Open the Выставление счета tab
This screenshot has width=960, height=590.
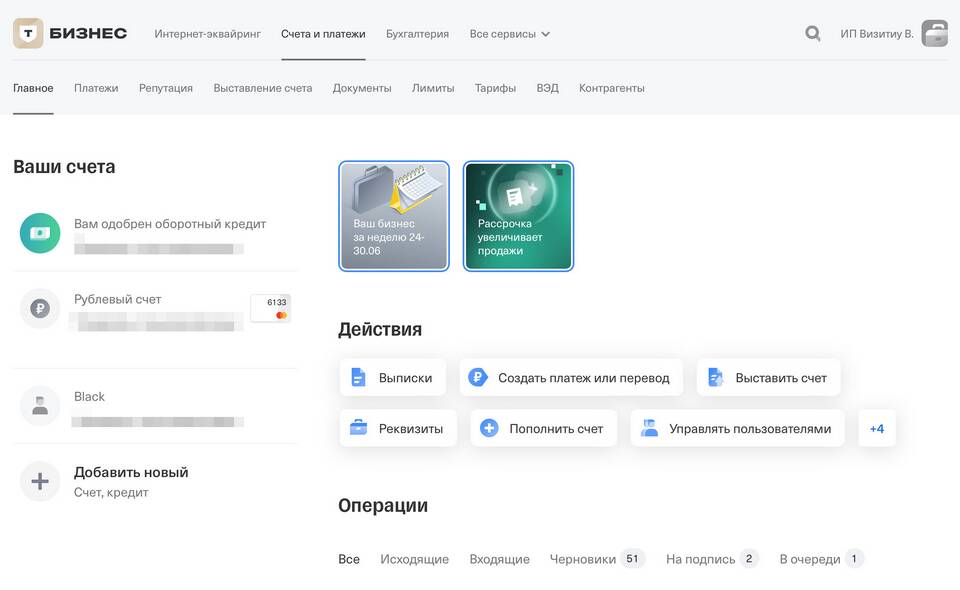[x=263, y=88]
